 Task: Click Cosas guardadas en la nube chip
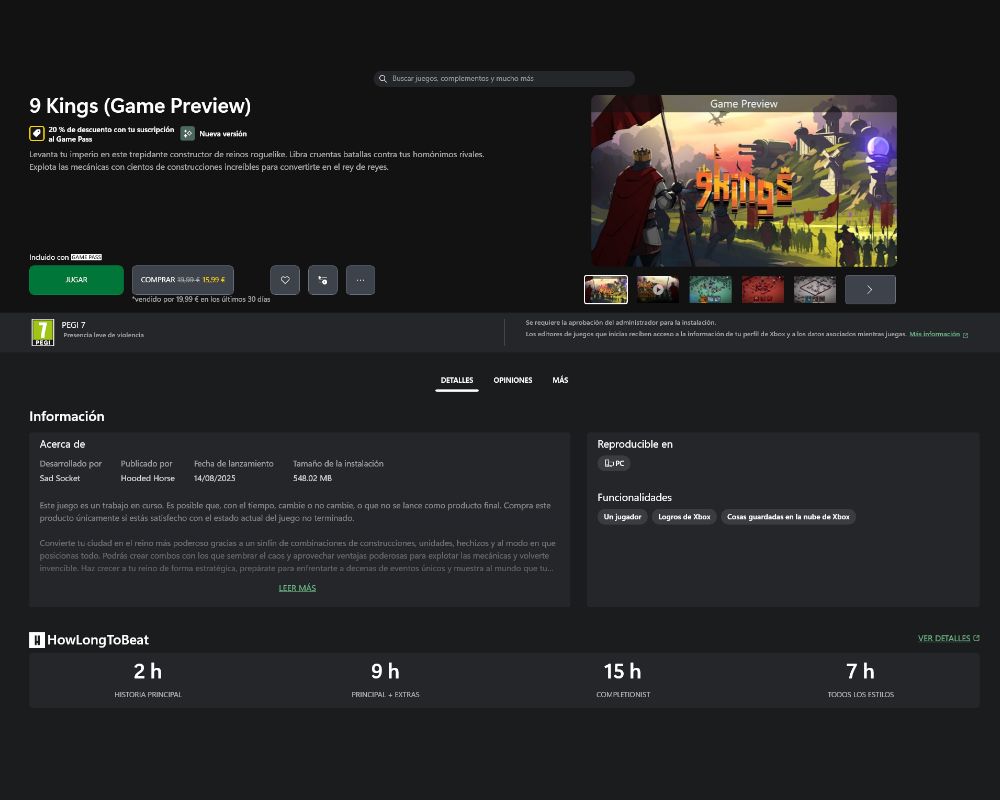pyautogui.click(x=788, y=517)
